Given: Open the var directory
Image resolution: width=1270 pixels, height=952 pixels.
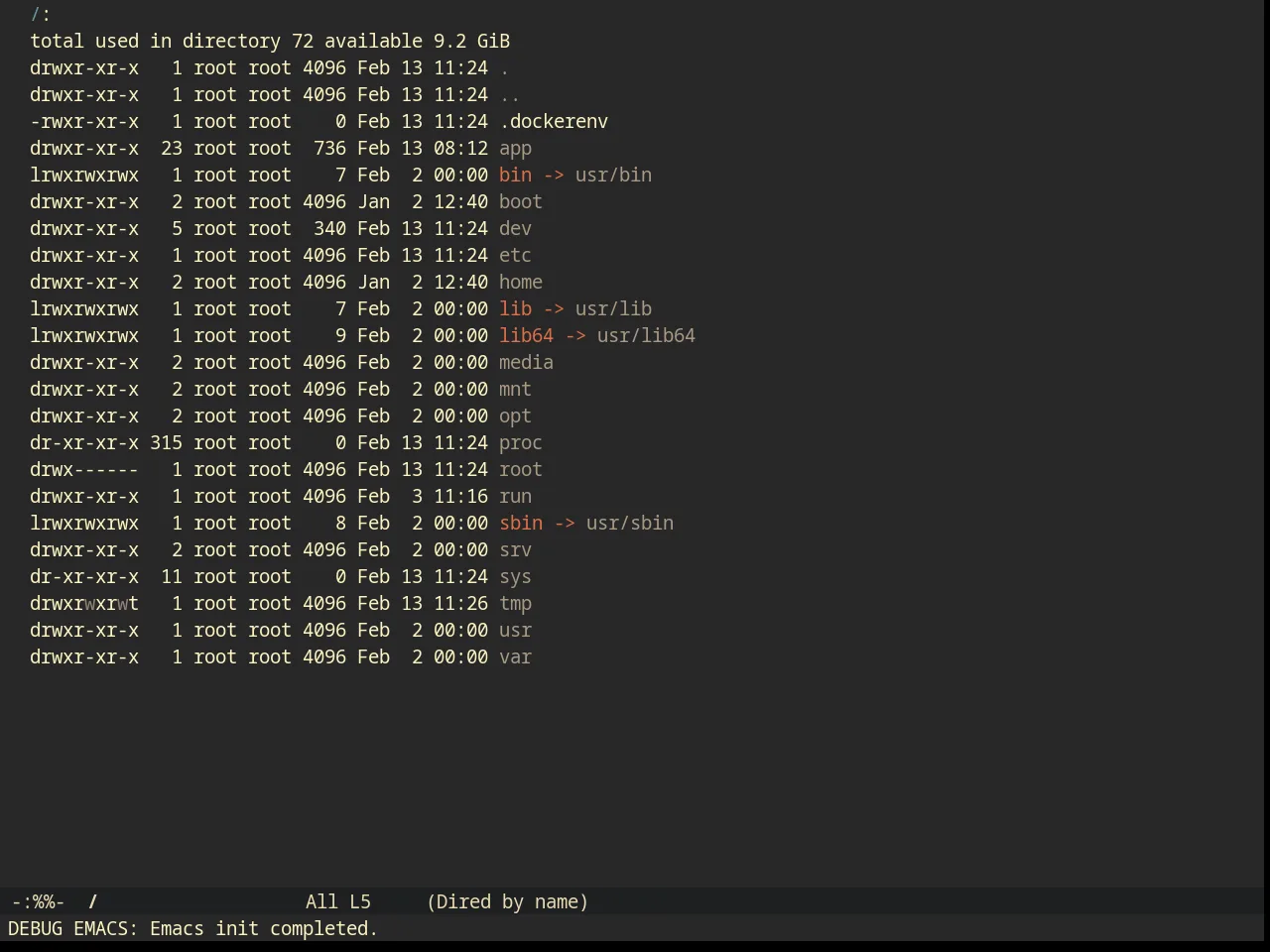Looking at the screenshot, I should tap(515, 657).
